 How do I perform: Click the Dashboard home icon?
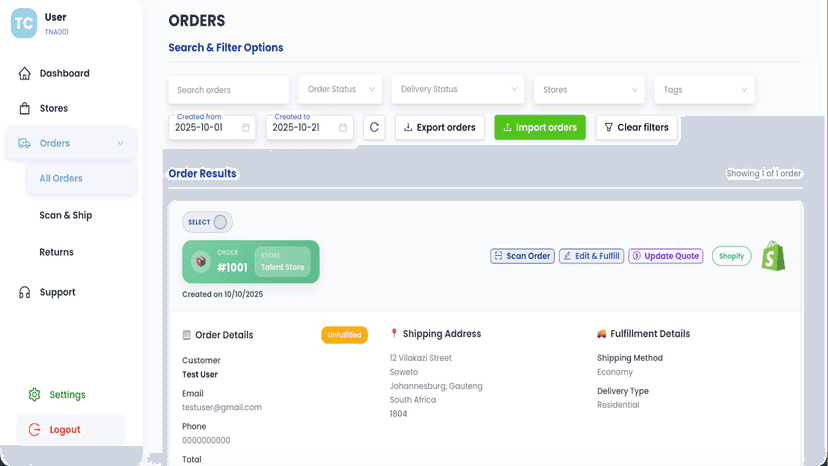point(24,73)
